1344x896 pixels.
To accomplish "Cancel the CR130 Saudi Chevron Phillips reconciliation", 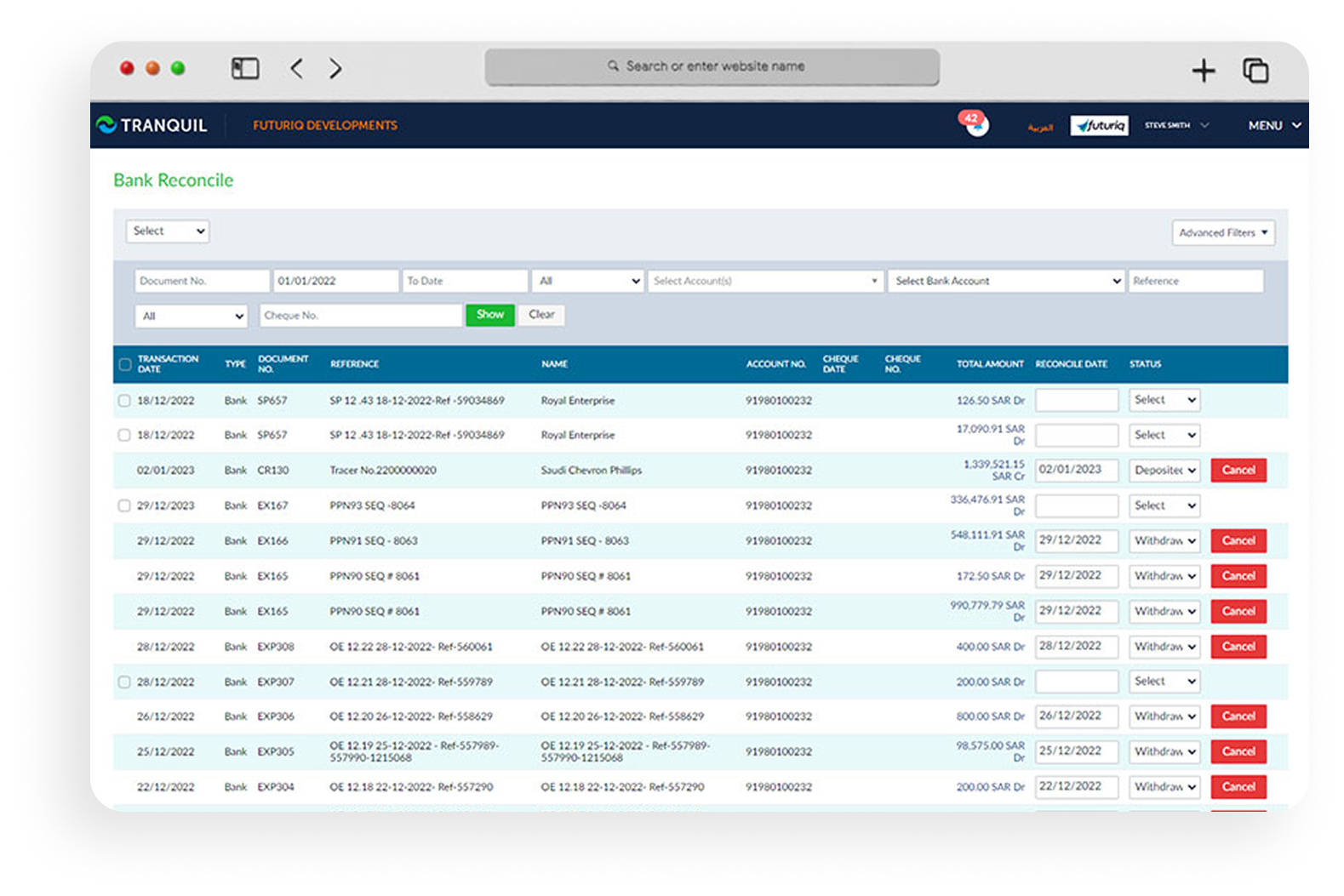I will (x=1238, y=471).
